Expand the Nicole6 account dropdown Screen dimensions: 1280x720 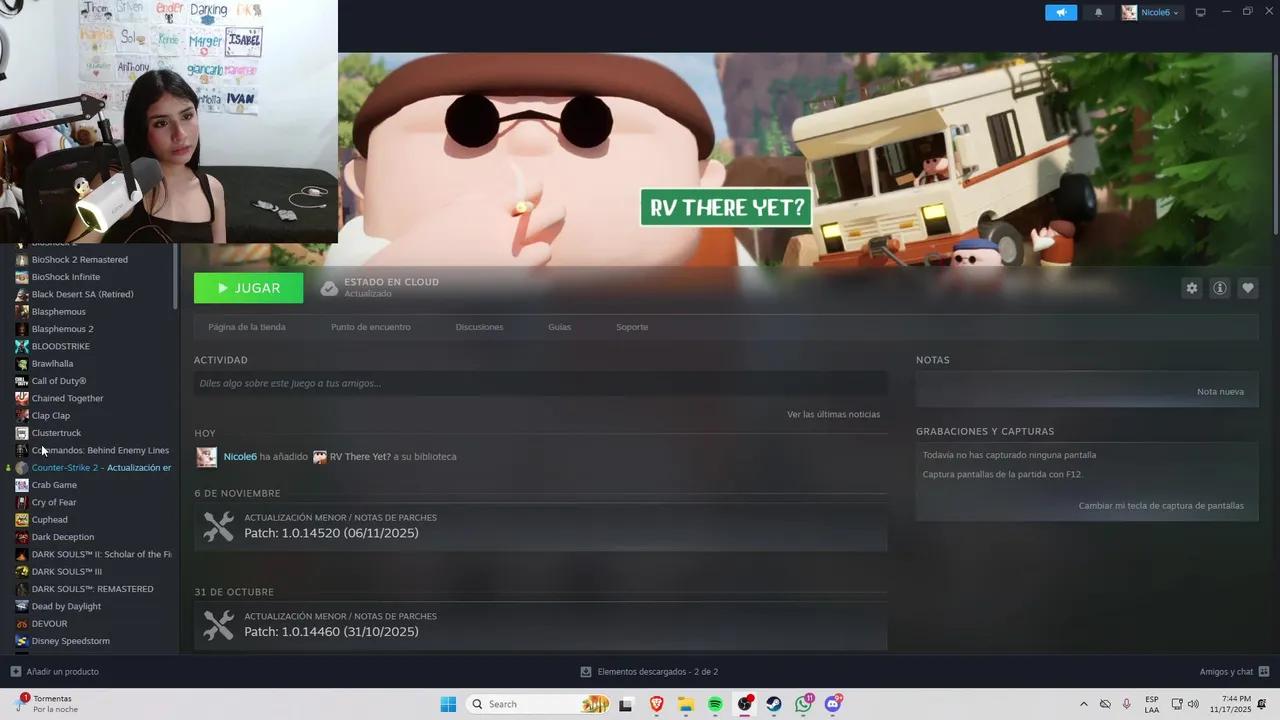(x=1151, y=13)
